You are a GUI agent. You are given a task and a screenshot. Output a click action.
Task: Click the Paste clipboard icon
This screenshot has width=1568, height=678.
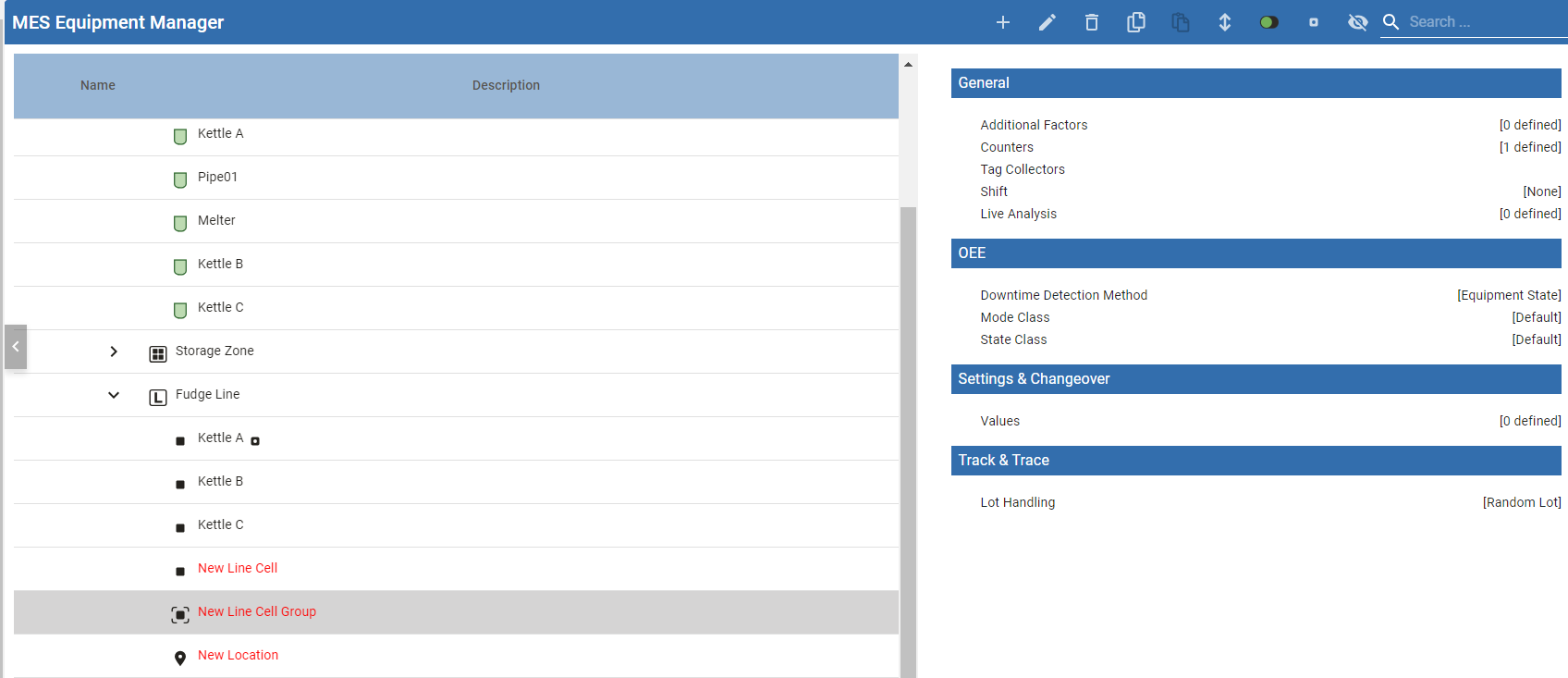(x=1180, y=22)
